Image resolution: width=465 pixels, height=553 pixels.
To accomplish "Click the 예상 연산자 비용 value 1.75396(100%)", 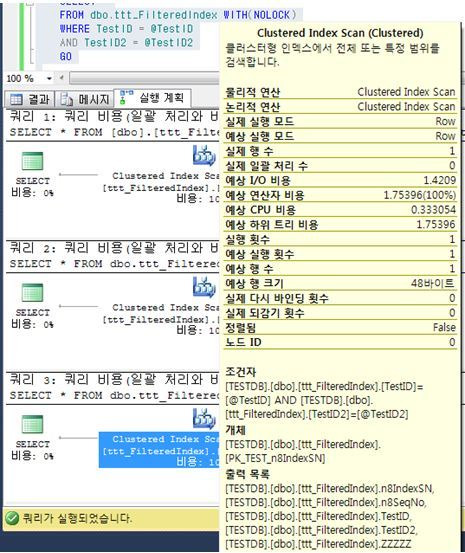I will pos(420,195).
